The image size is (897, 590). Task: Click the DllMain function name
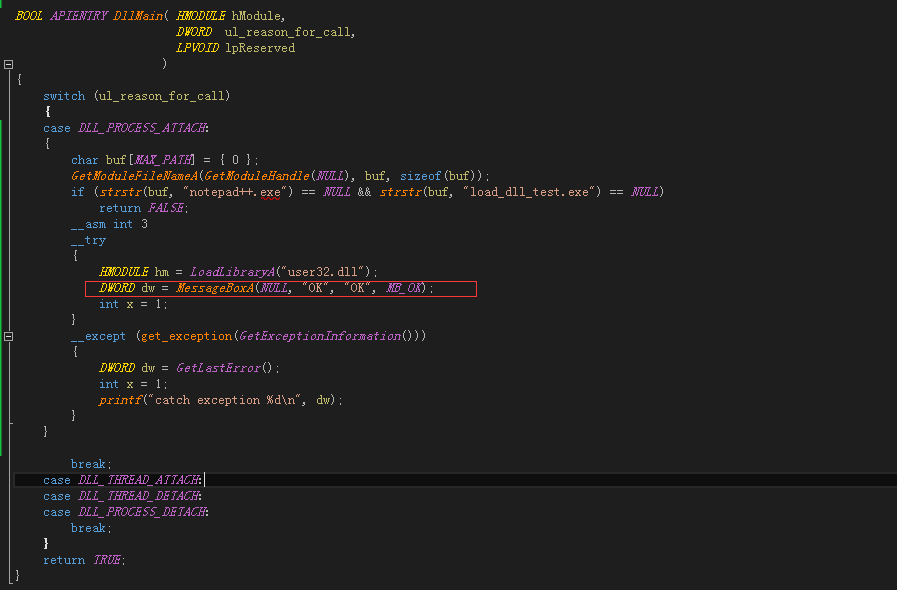[138, 16]
